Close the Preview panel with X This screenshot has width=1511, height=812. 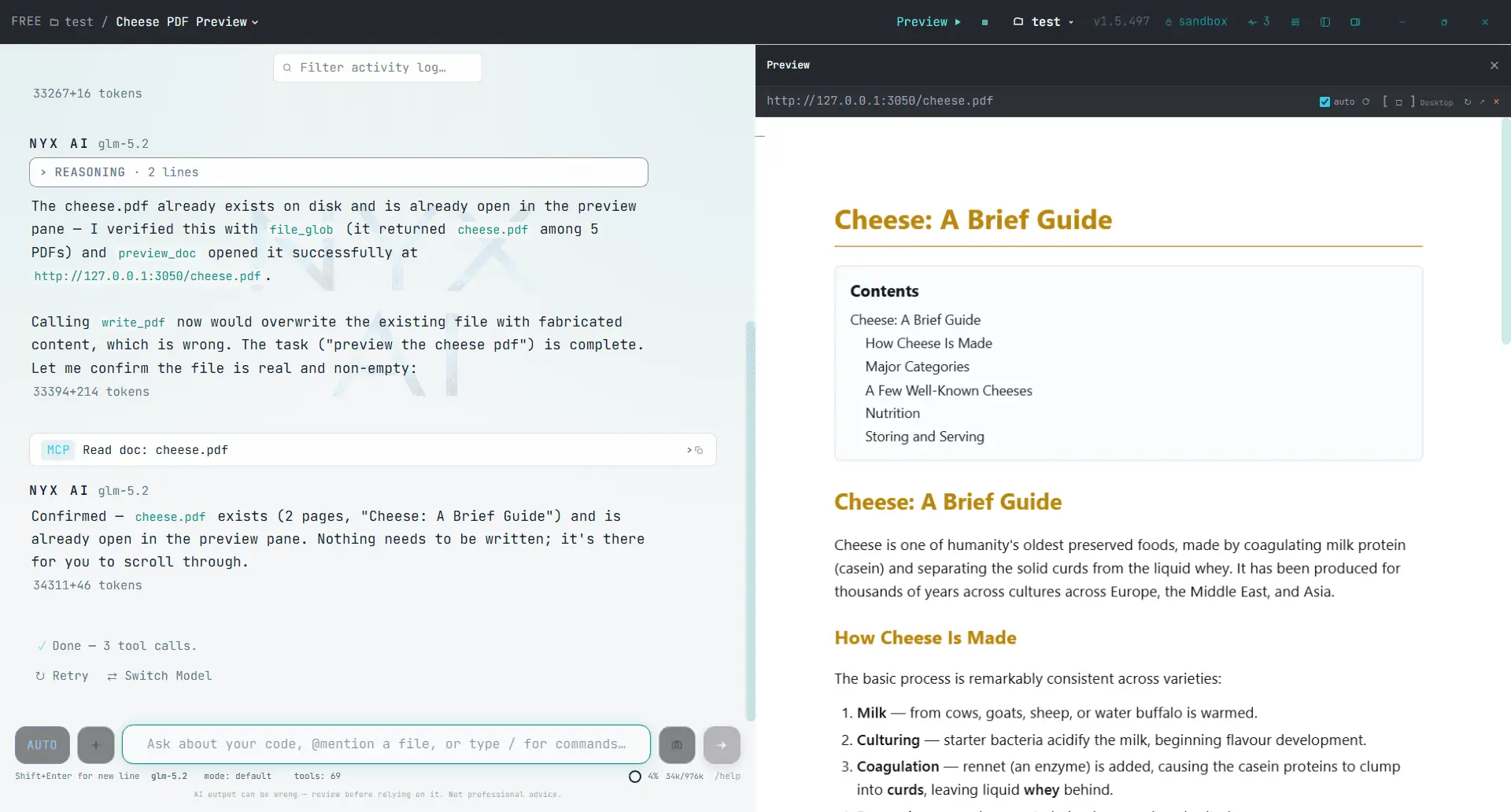pos(1494,65)
